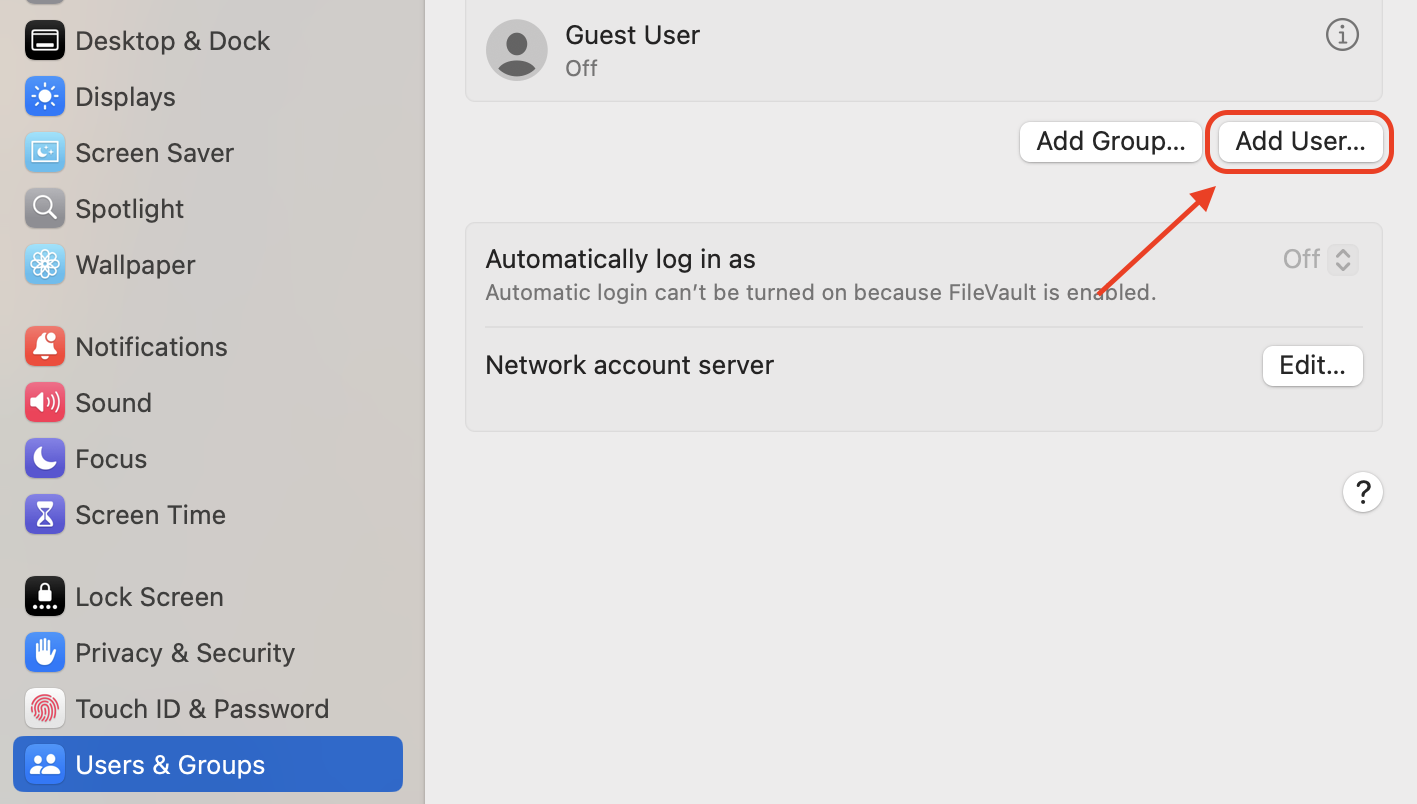Open Spotlight settings
The height and width of the screenshot is (804, 1417).
[x=128, y=208]
